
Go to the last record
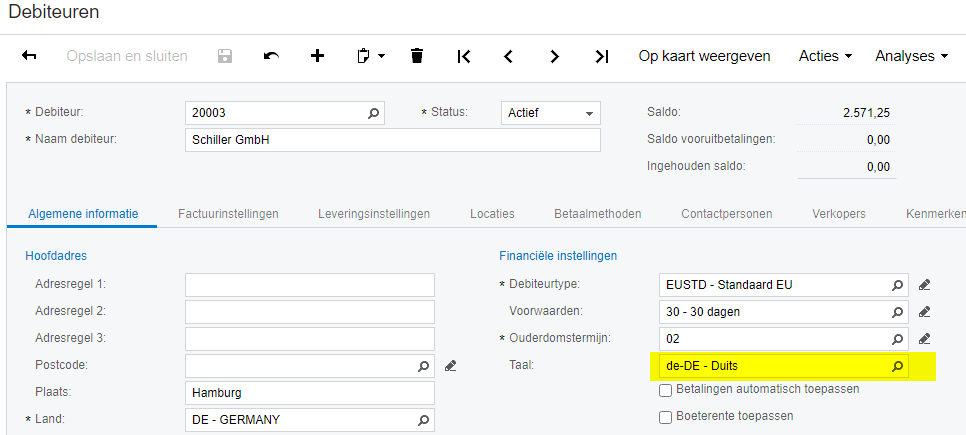601,56
